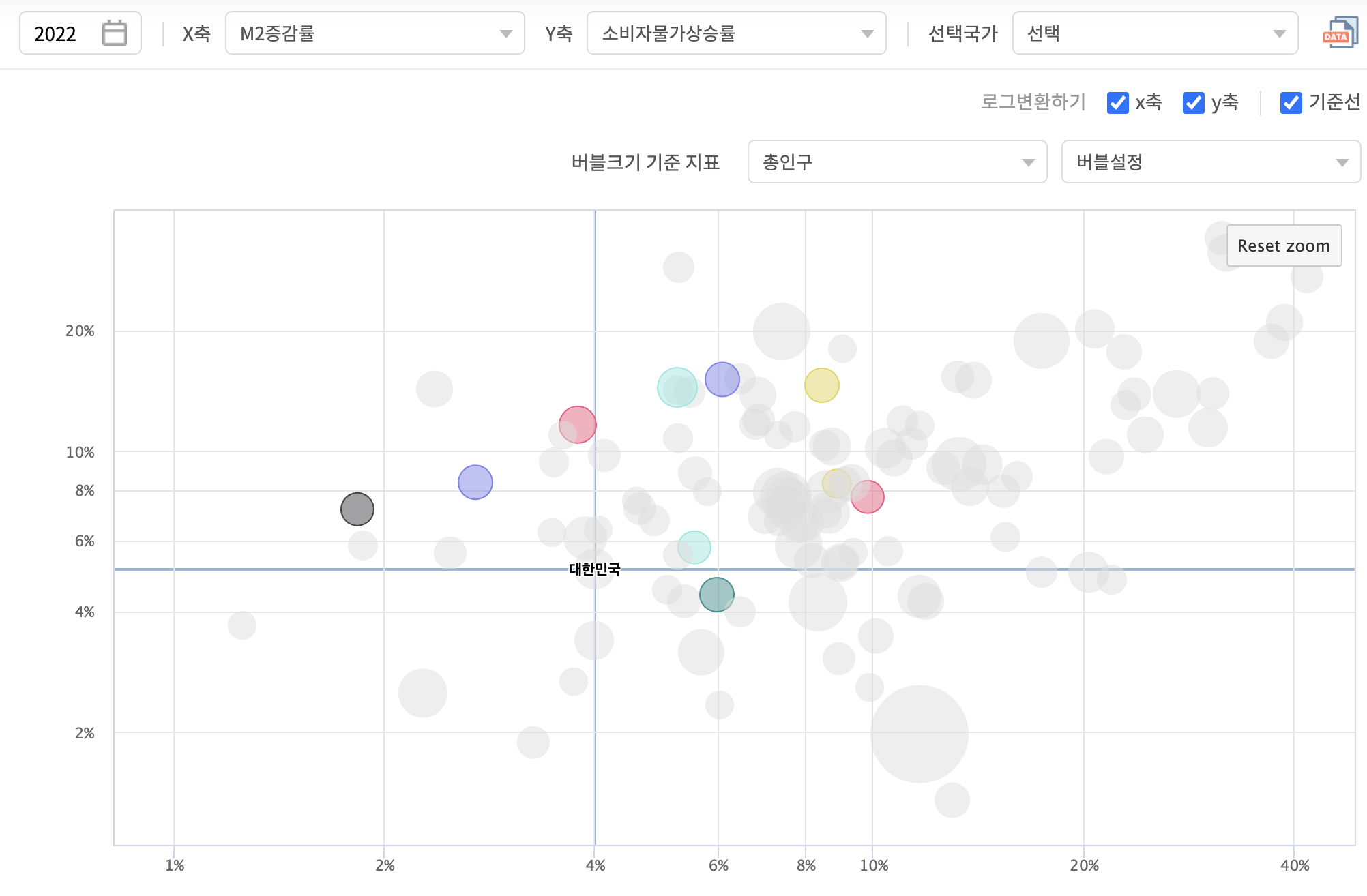Screen dimensions: 1367x896
Task: Select the purple bubble near 8% y-axis
Action: (x=475, y=482)
